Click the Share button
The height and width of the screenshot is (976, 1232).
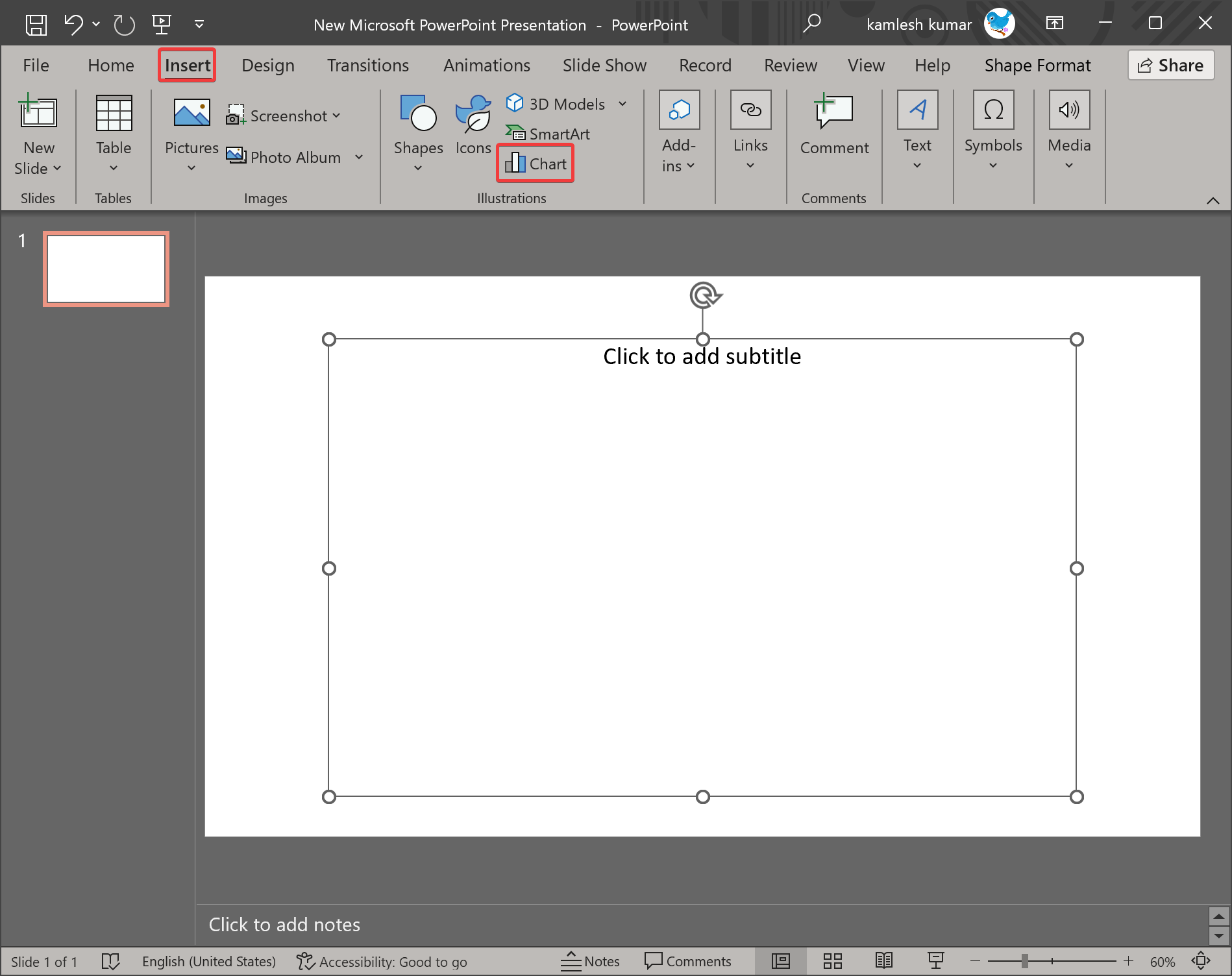[1171, 66]
